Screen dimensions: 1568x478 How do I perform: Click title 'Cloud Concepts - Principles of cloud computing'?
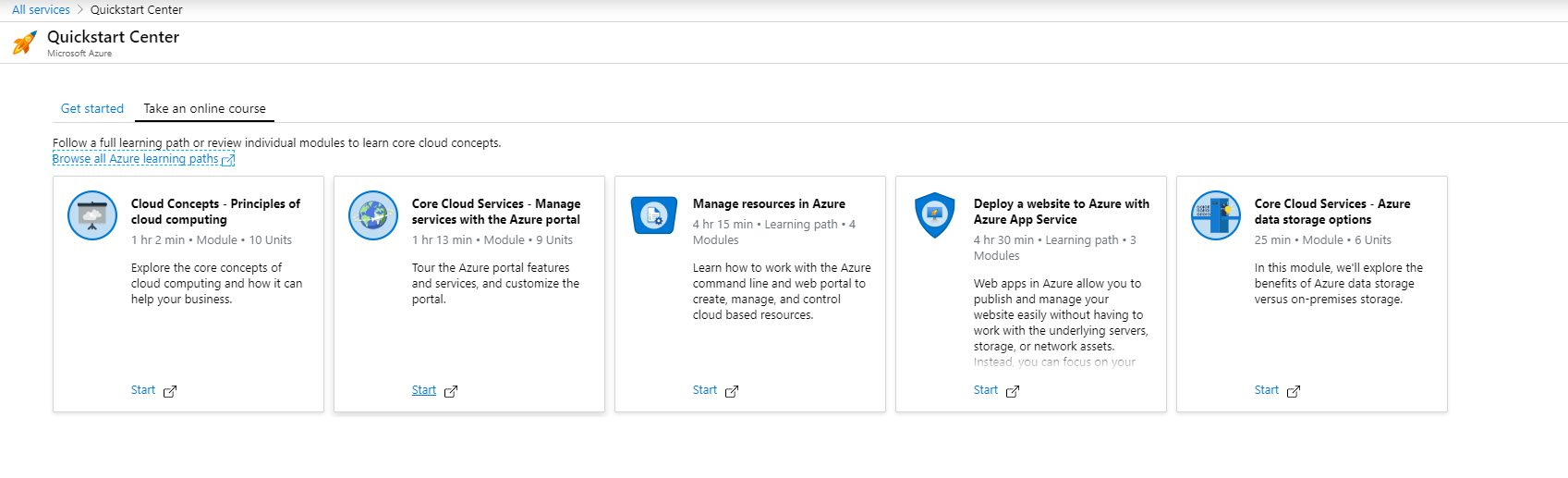pos(215,212)
